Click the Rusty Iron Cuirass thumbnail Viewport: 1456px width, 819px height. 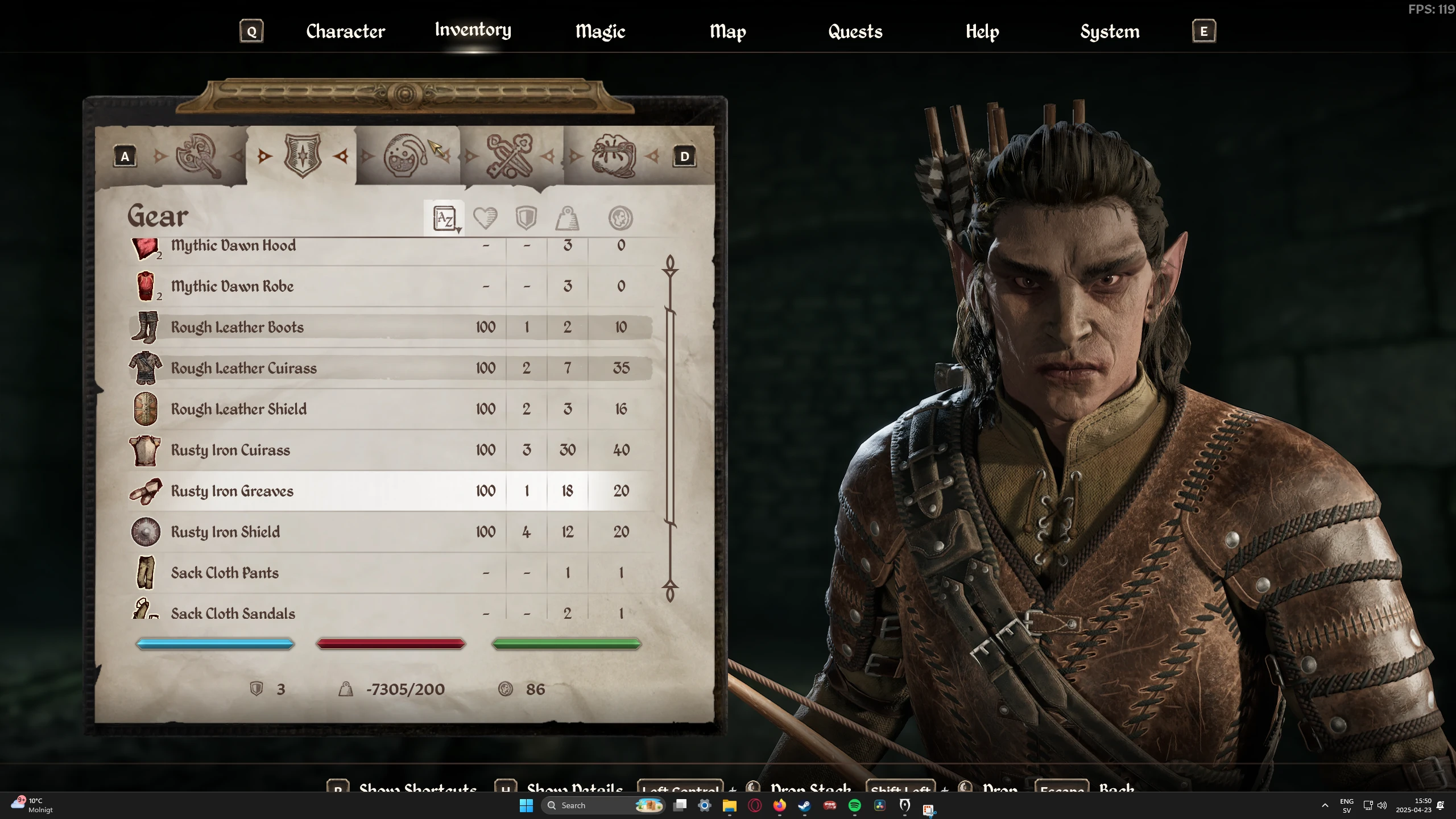click(145, 450)
